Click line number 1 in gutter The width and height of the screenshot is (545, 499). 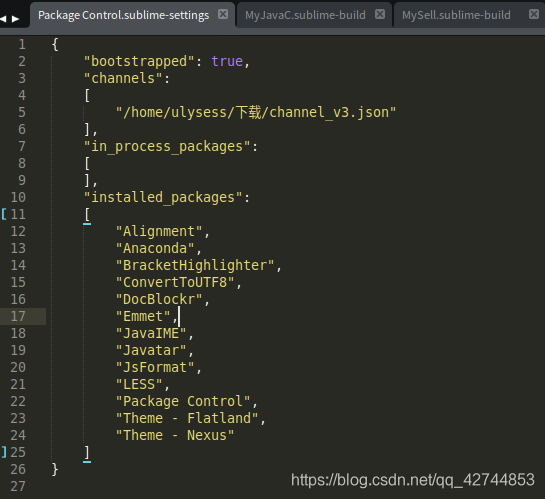22,44
